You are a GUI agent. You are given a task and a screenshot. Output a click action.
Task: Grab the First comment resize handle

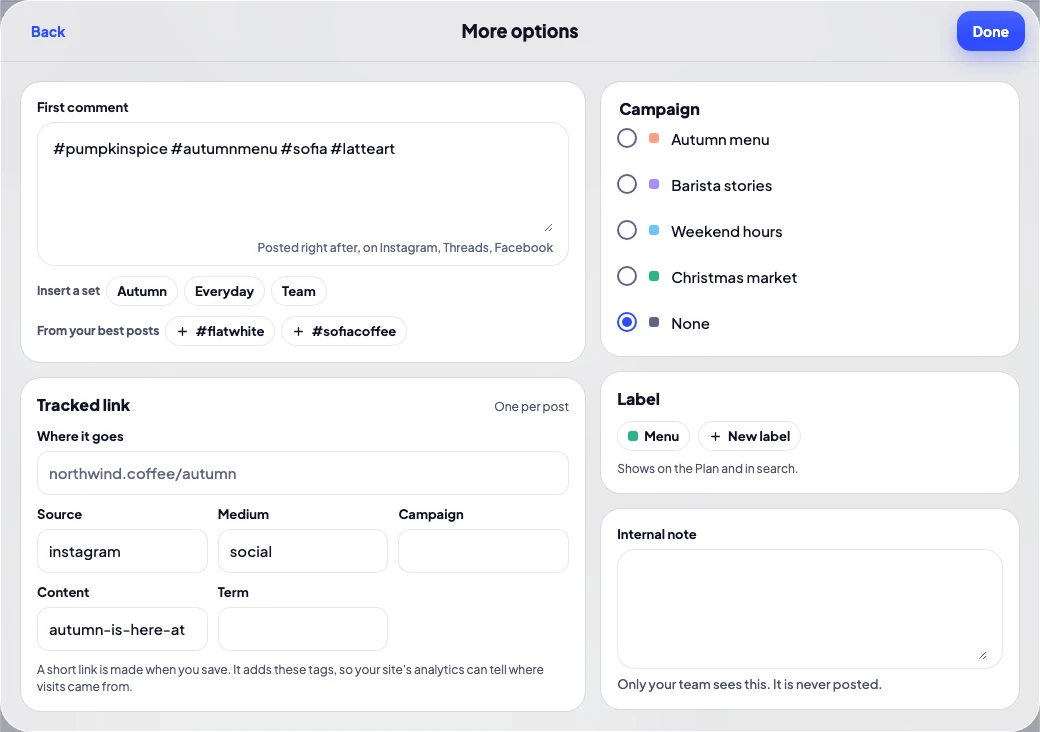click(x=549, y=227)
